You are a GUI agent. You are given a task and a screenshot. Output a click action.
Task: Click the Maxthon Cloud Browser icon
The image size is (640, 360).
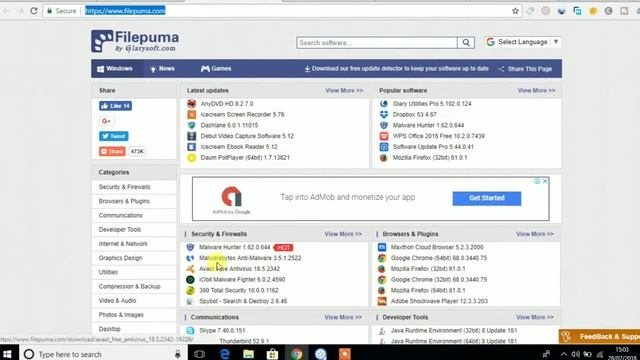click(382, 247)
